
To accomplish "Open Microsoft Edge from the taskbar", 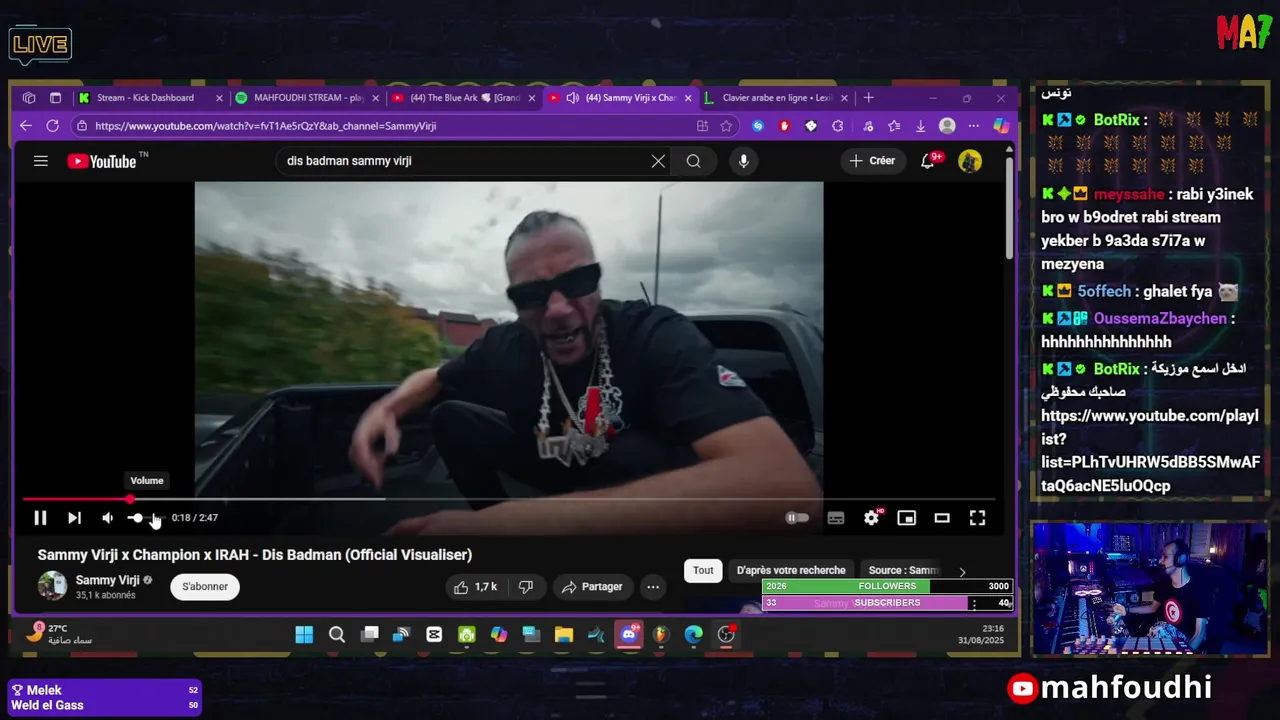I will pos(693,634).
